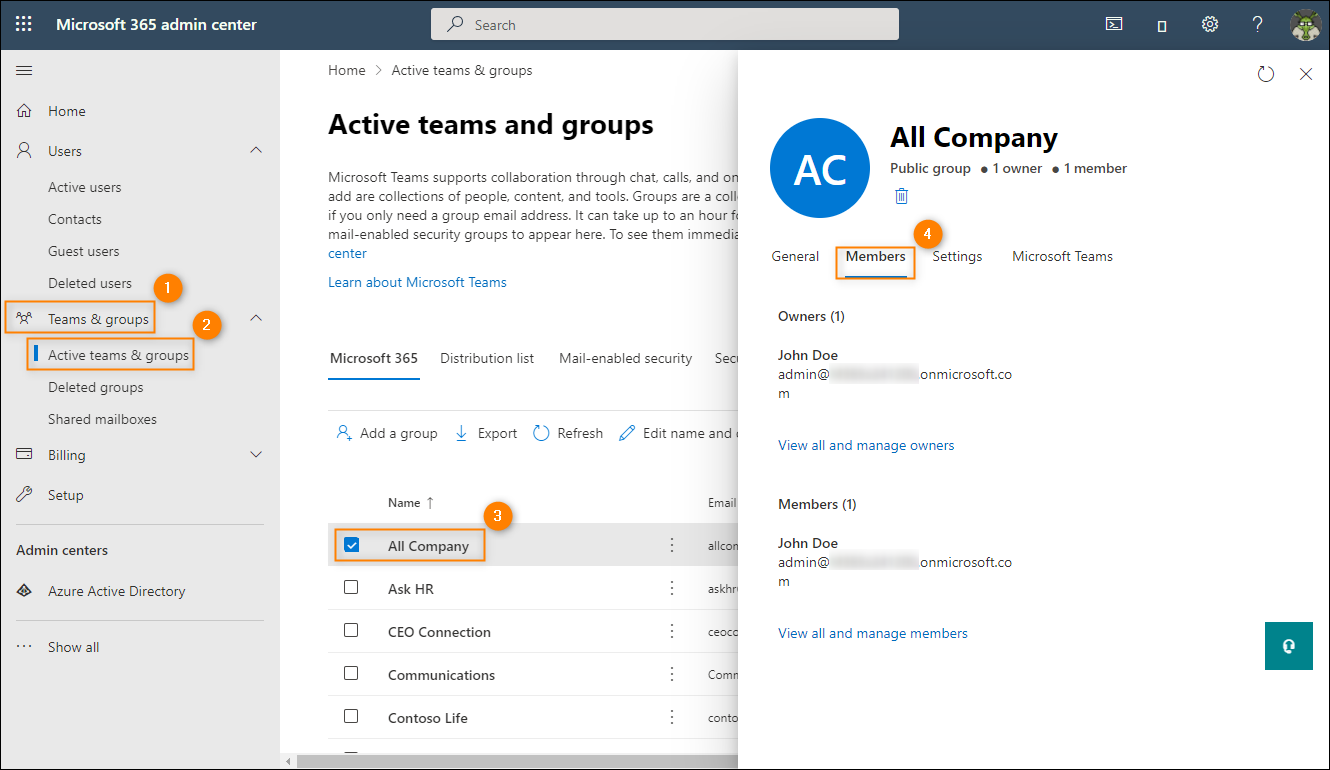Switch to the Members tab
The image size is (1330, 770).
pyautogui.click(x=876, y=257)
